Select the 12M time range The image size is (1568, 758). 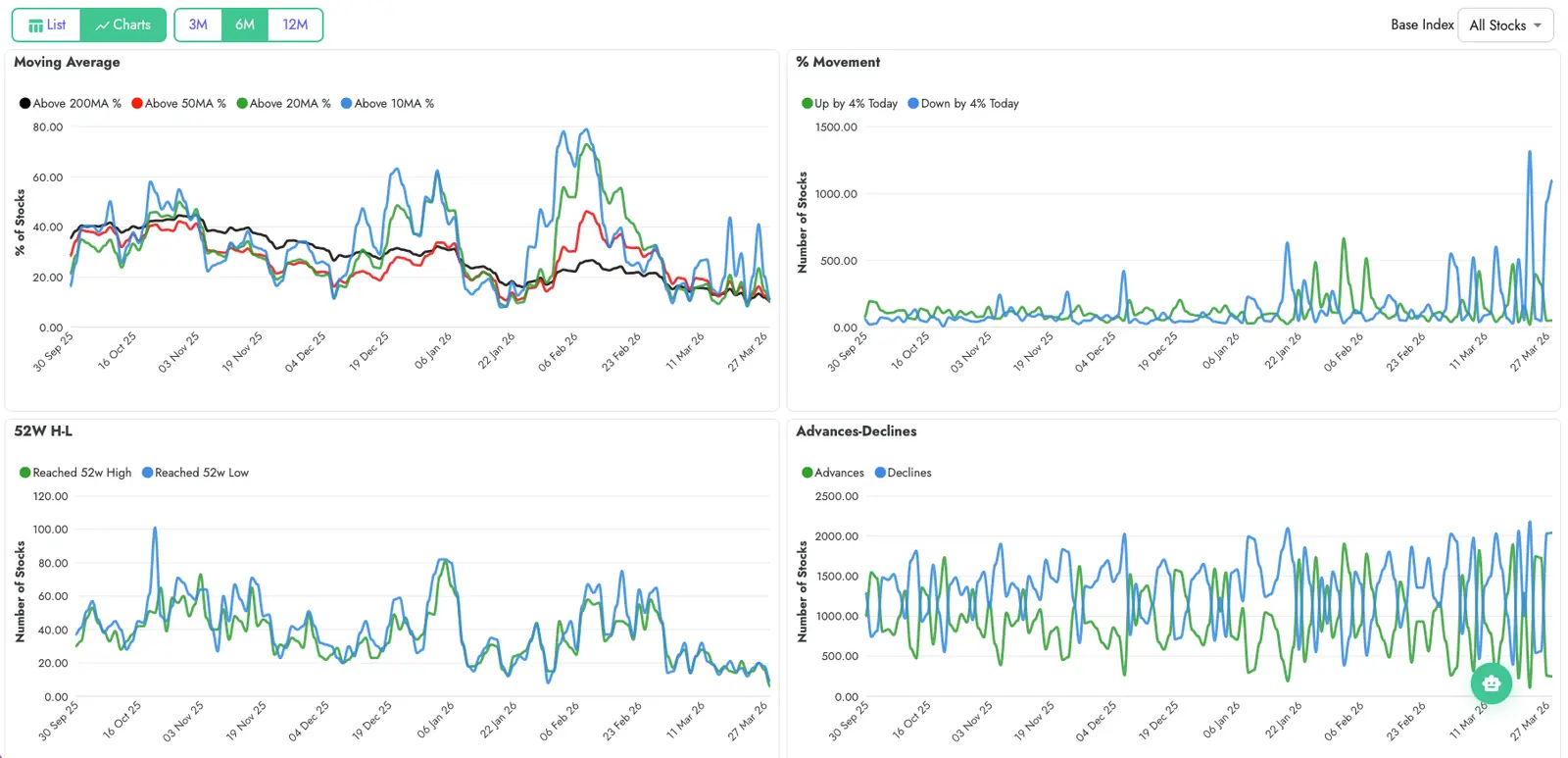[x=295, y=25]
